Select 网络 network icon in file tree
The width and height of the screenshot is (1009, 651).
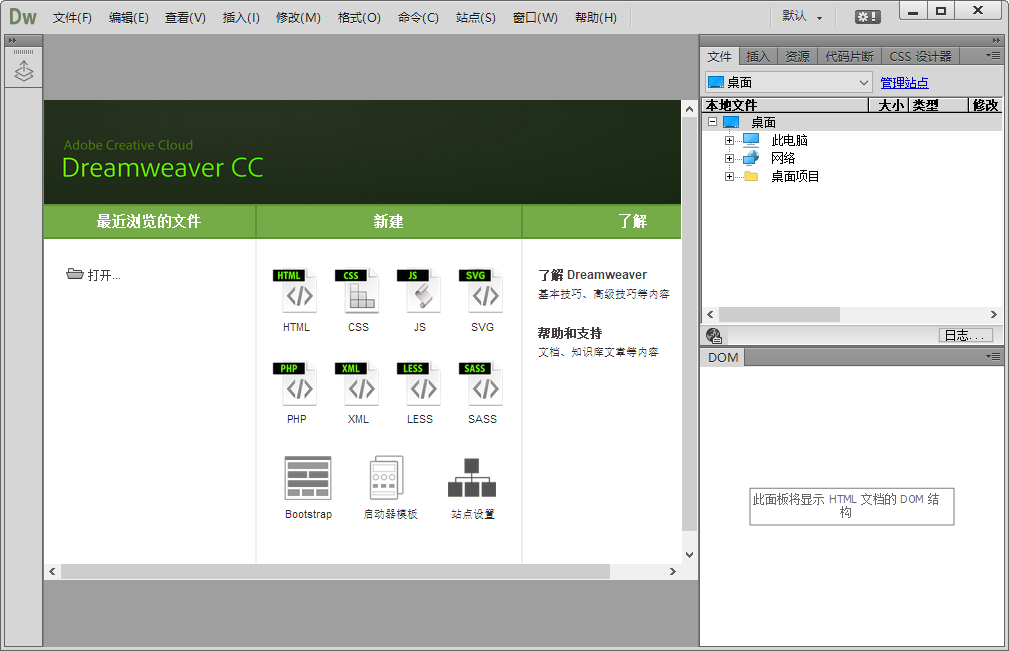[x=751, y=158]
